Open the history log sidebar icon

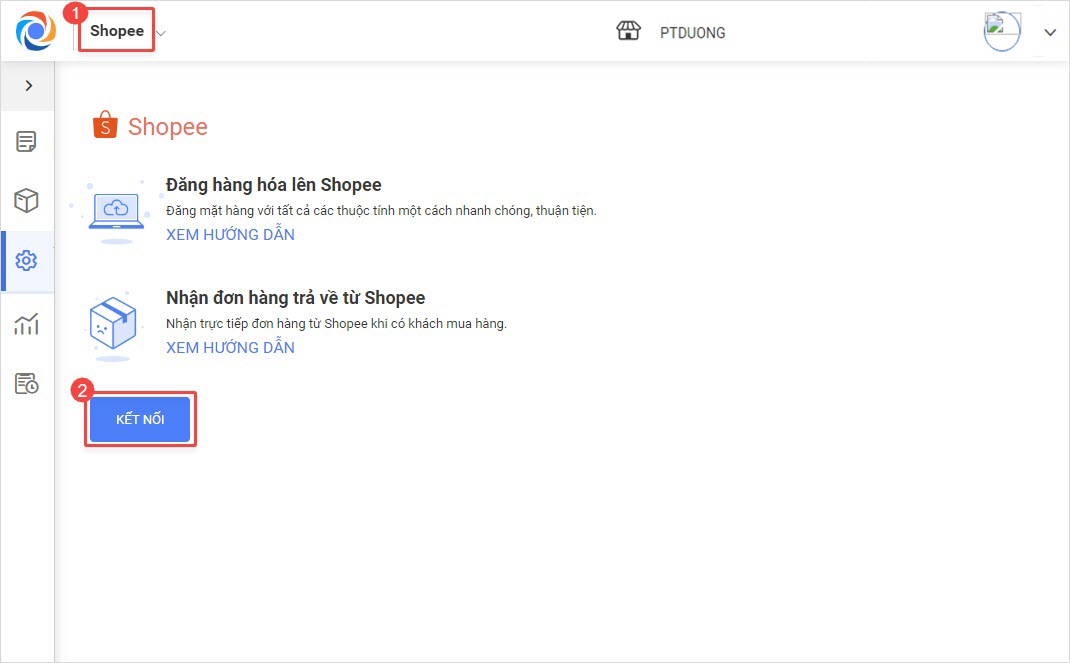(x=27, y=383)
